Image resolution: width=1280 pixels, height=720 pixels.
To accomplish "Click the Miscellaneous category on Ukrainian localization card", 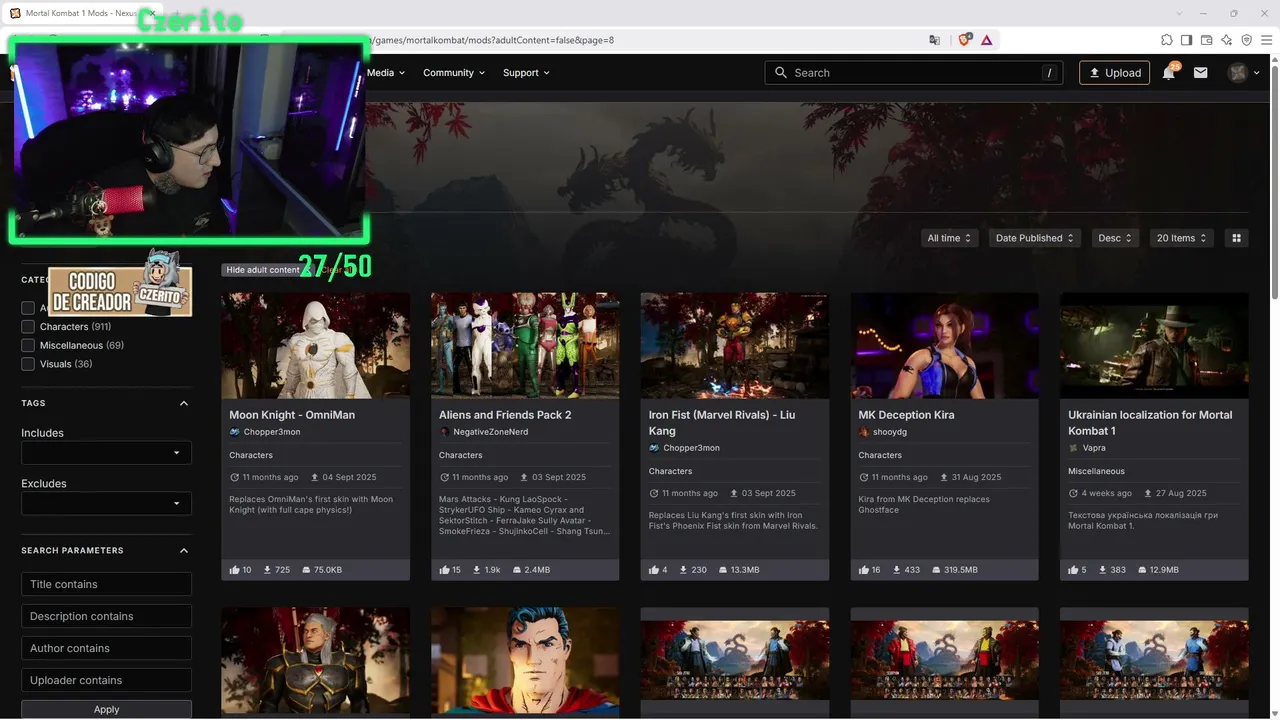I will [x=1096, y=471].
